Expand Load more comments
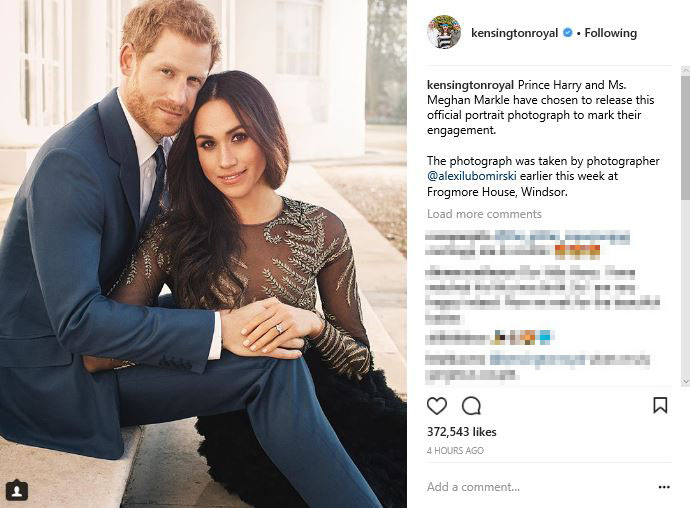 click(484, 214)
